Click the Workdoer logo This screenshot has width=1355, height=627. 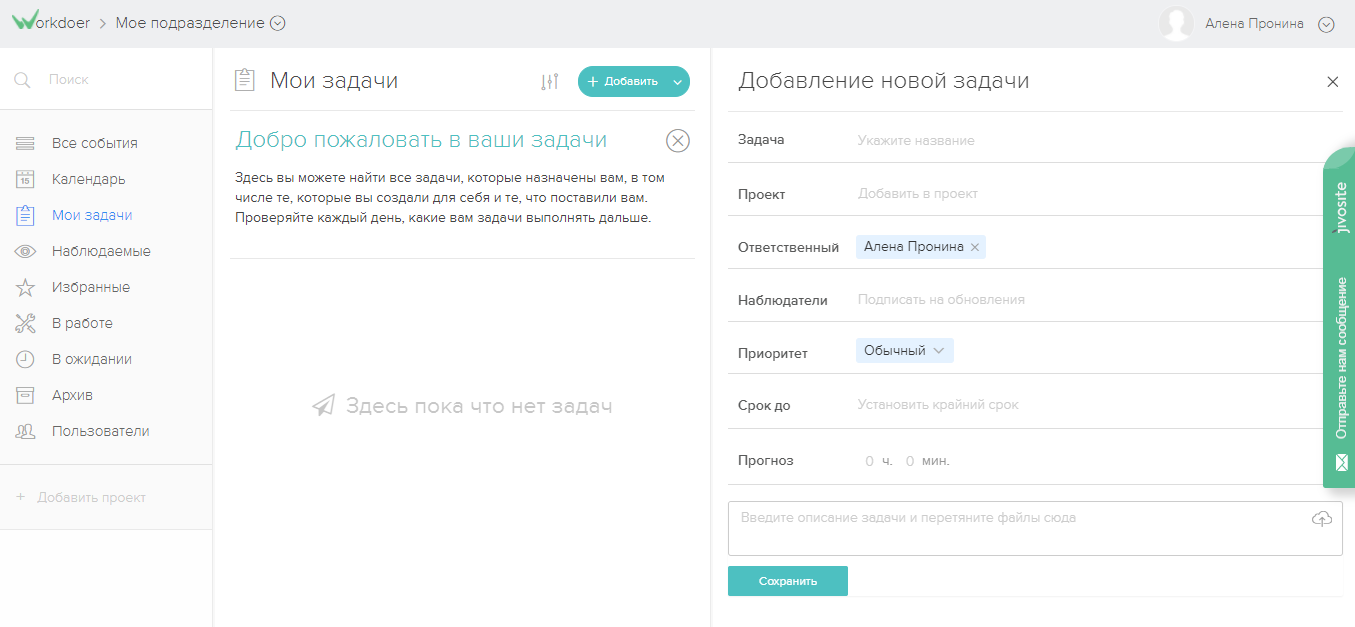click(x=50, y=21)
